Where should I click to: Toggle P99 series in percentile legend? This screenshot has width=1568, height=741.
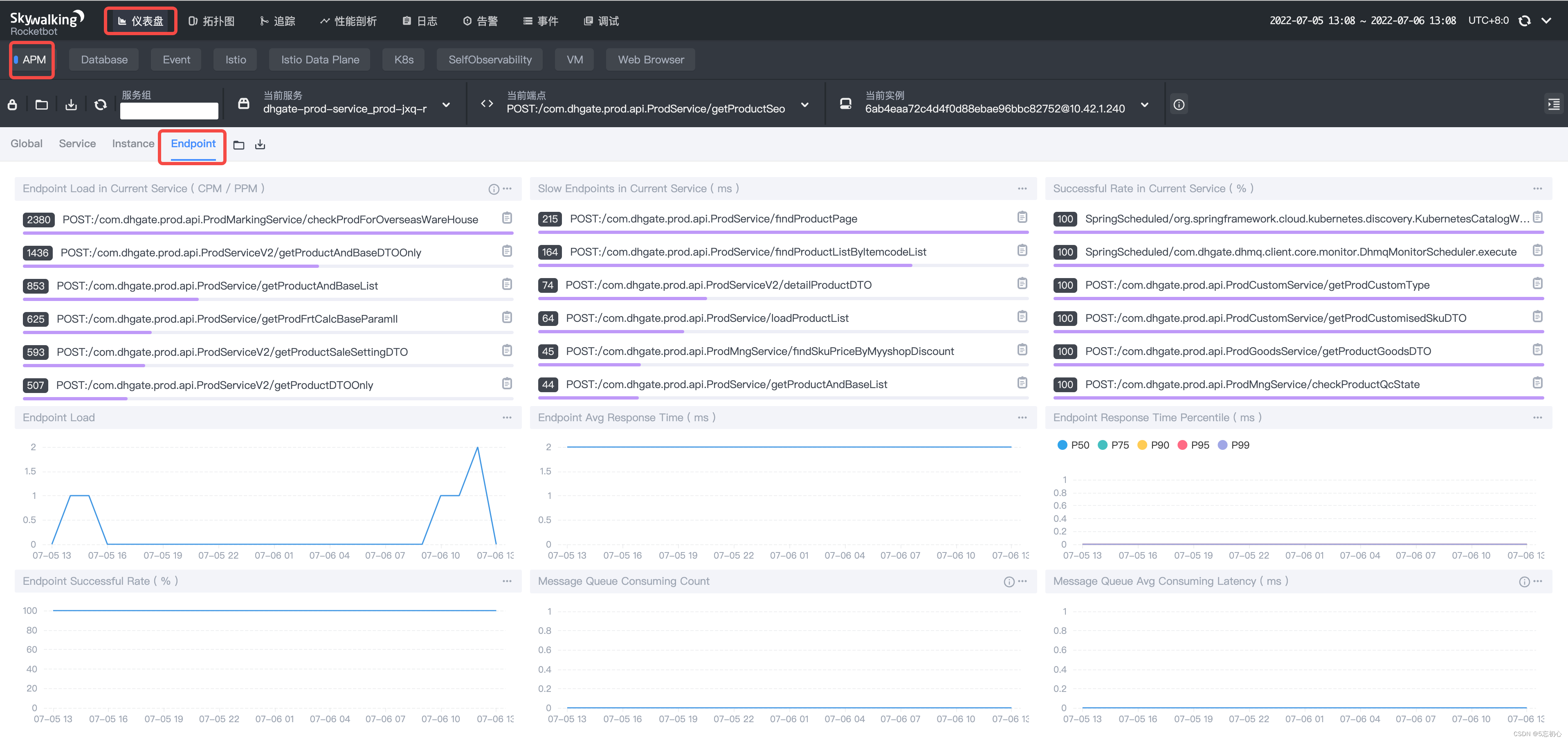(x=1234, y=445)
